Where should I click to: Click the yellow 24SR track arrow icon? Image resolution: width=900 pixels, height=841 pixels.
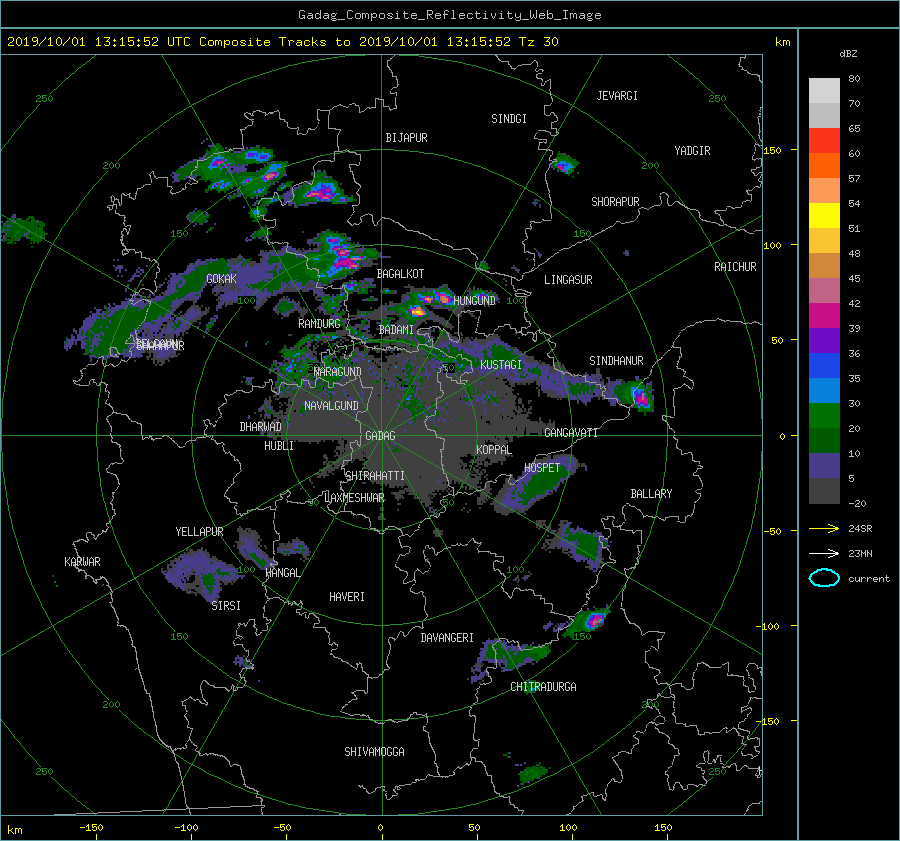click(824, 528)
